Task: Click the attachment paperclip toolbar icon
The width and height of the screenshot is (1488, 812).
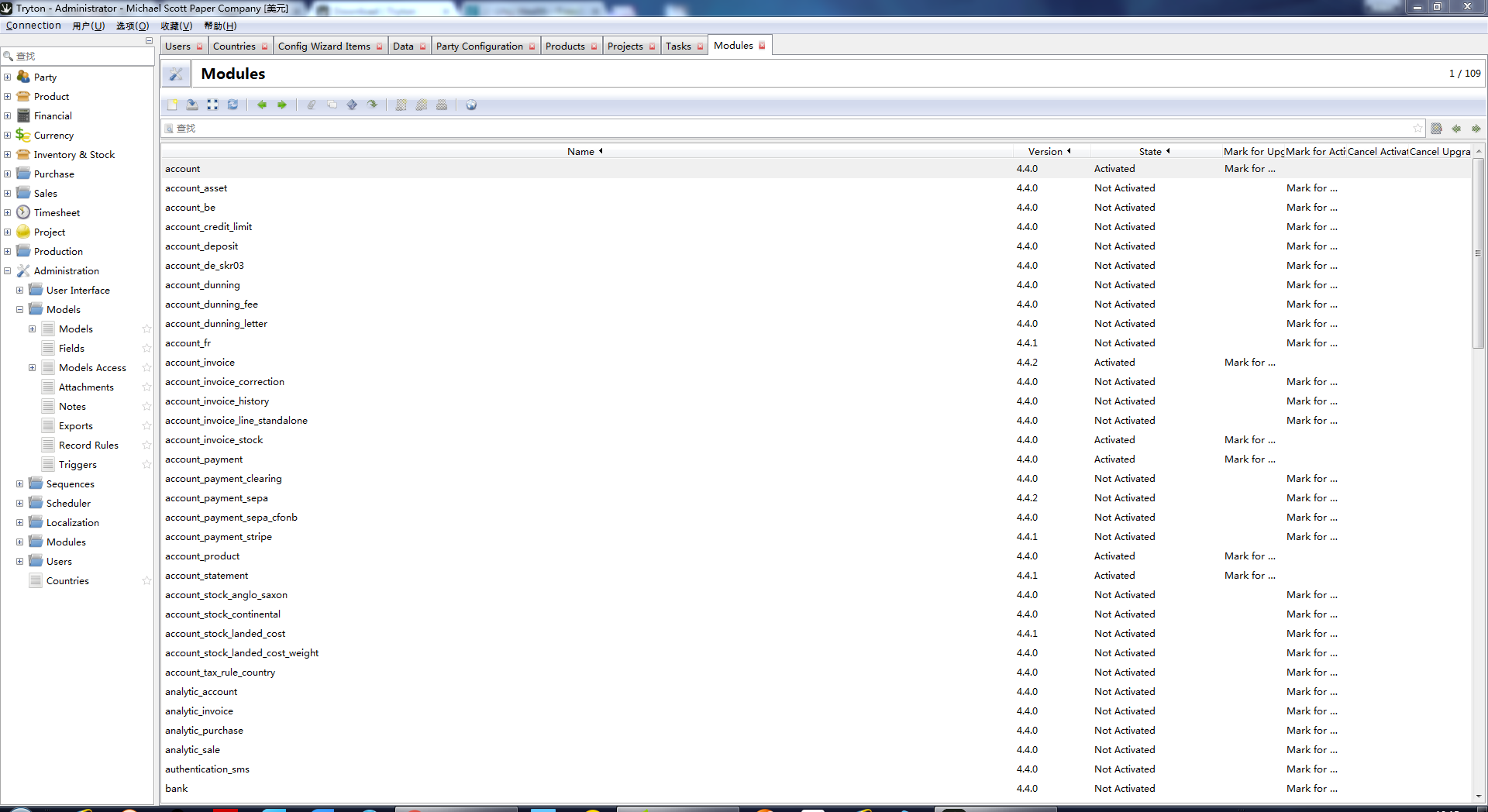Action: [312, 105]
